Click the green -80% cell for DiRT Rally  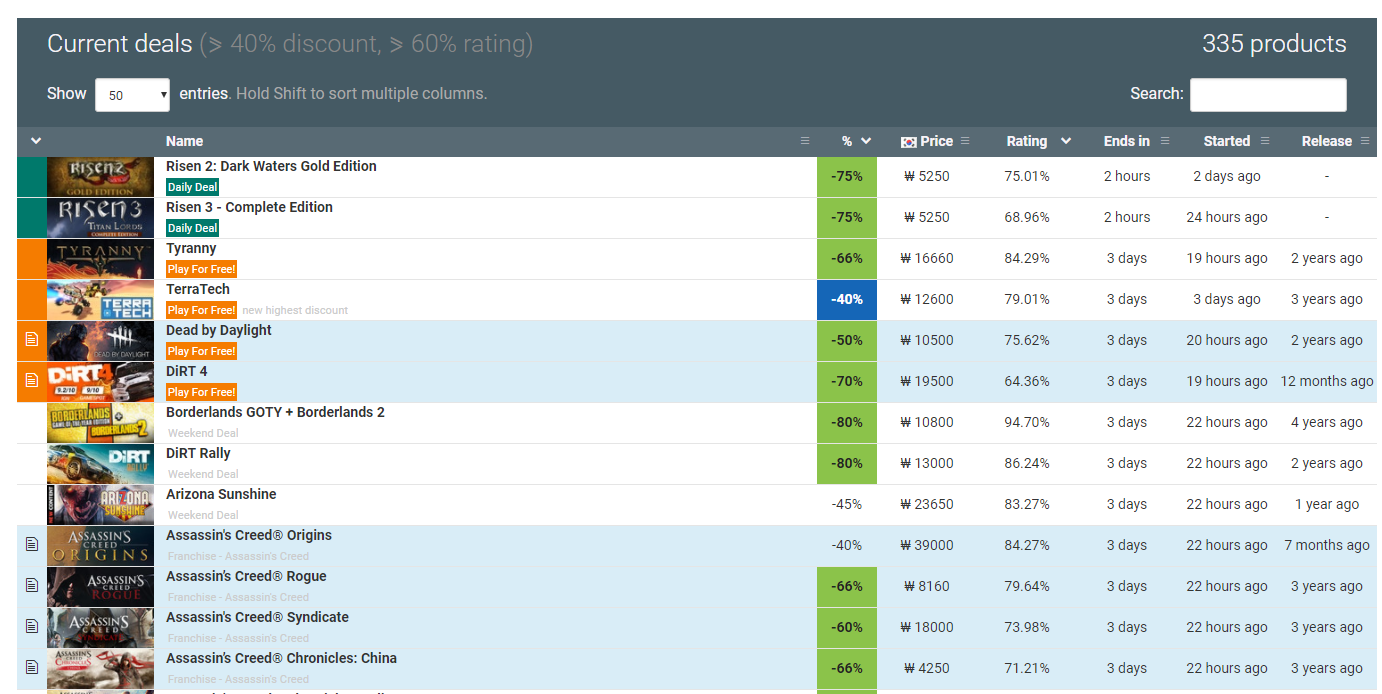click(847, 464)
